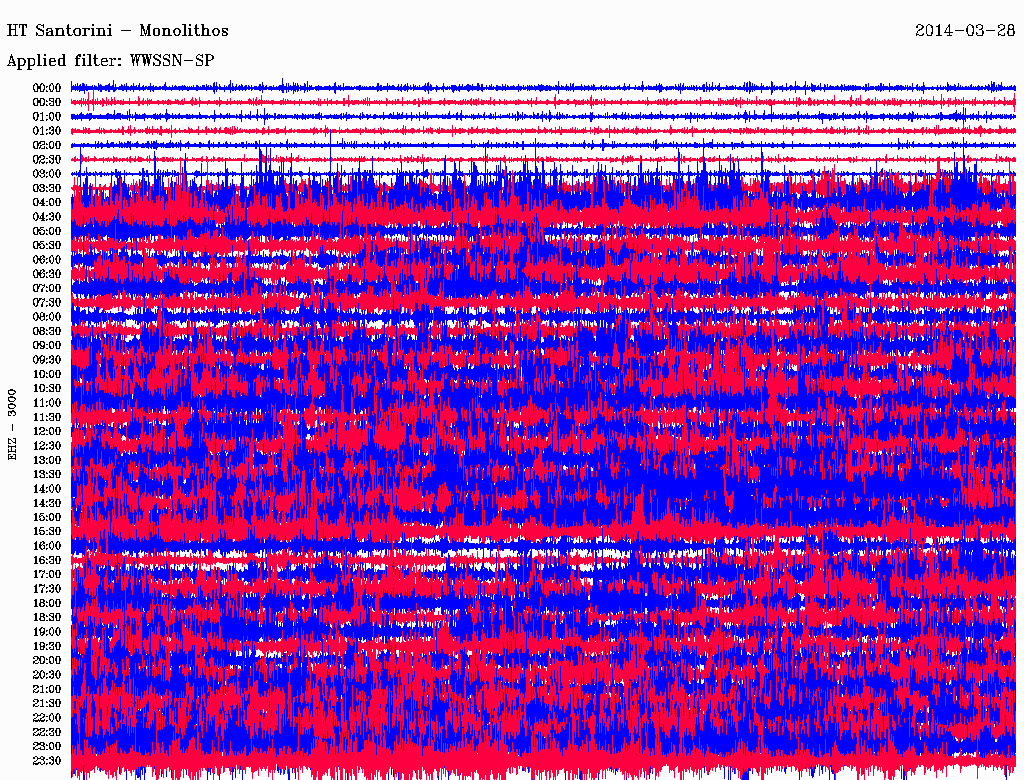Viewport: 1024px width, 780px height.
Task: Click the 23:00 time label
Action: [47, 747]
